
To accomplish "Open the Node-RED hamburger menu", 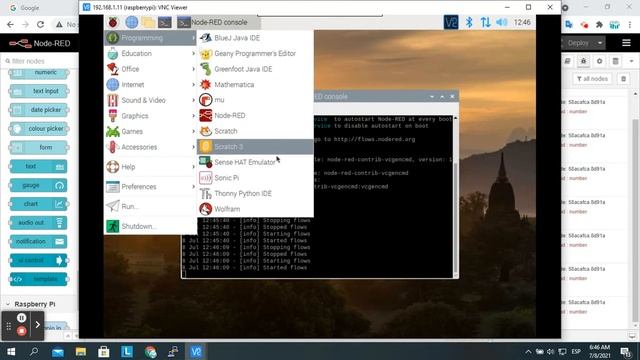I will [627, 43].
